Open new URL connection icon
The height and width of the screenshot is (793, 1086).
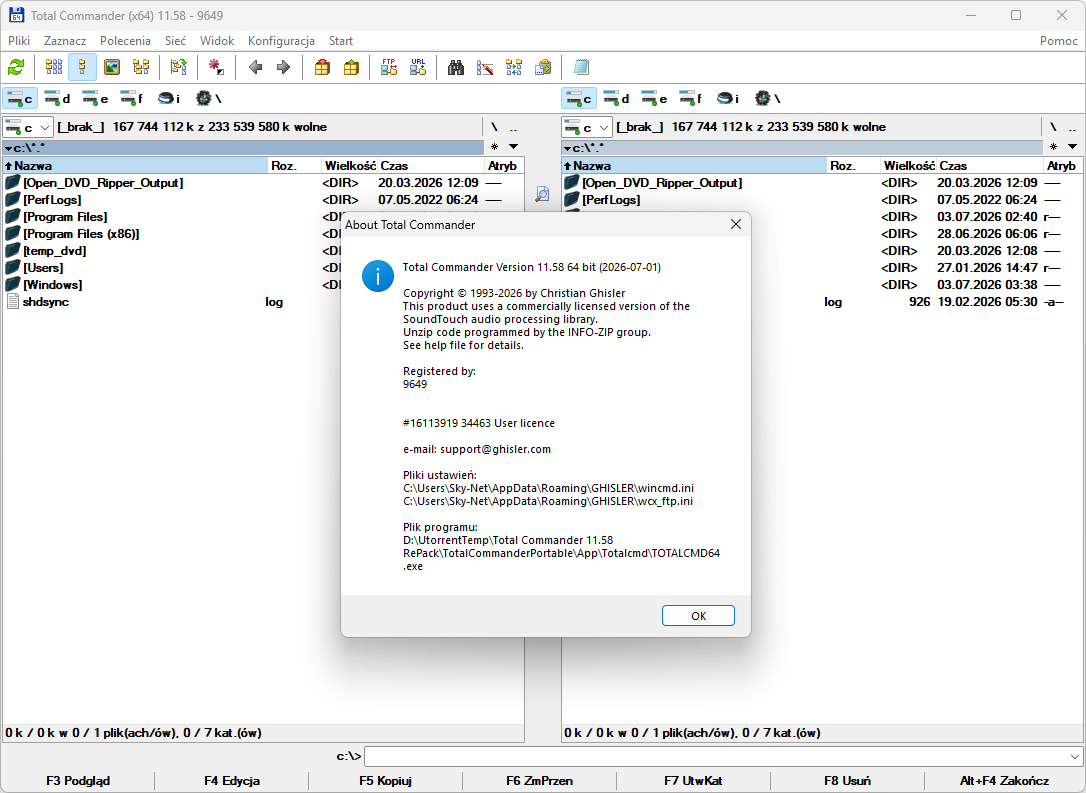coord(418,67)
